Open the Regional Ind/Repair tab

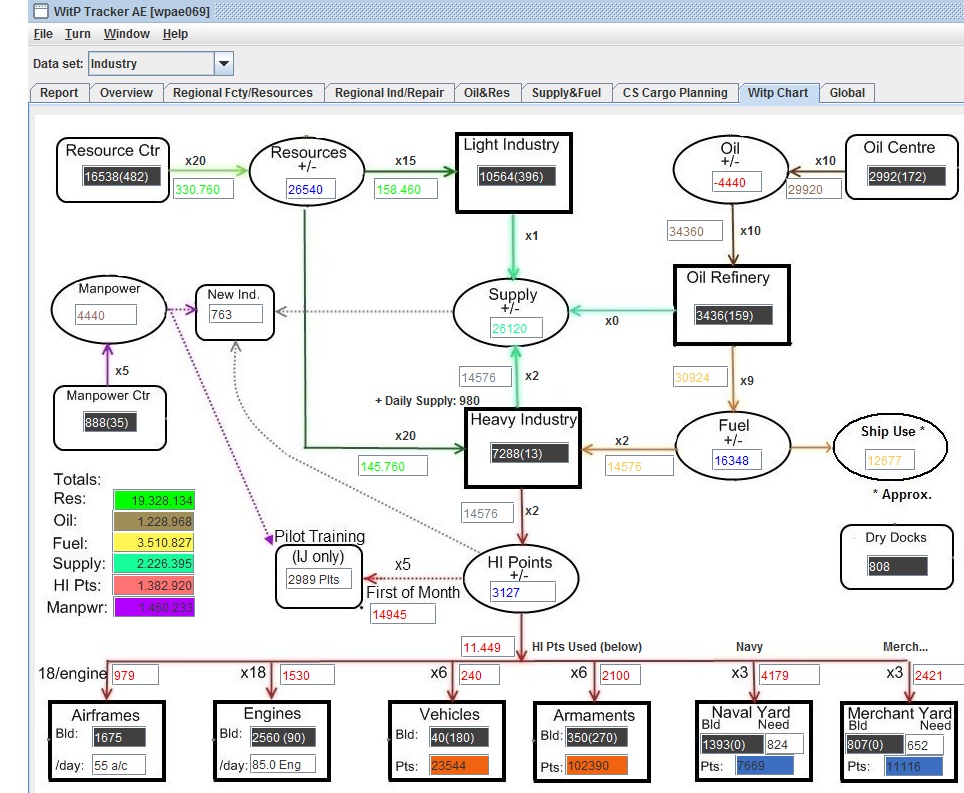point(389,93)
